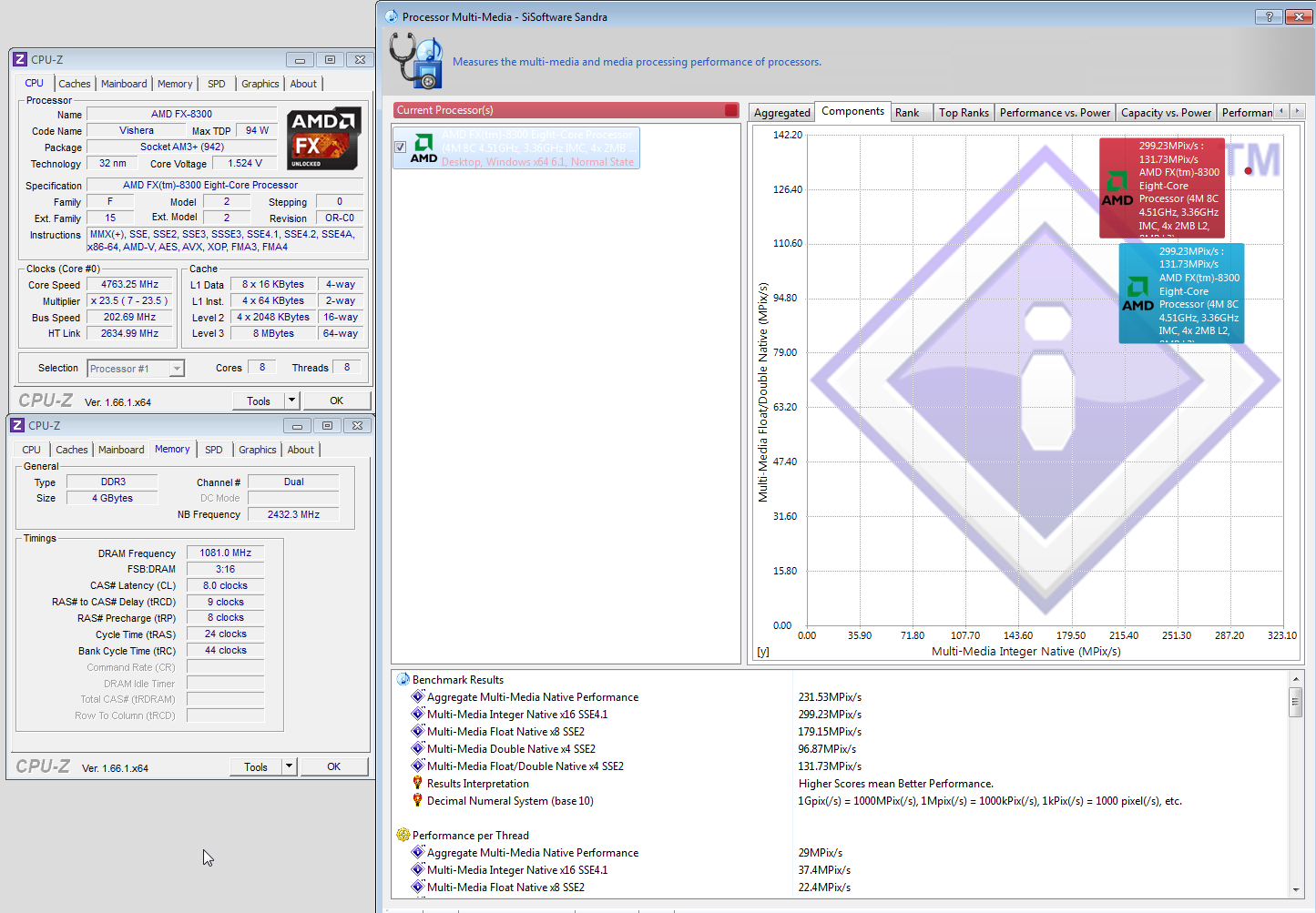Screen dimensions: 1316x913
Task: Click icon beside per-thread Aggregate 29MPix/s row
Action: [x=418, y=852]
